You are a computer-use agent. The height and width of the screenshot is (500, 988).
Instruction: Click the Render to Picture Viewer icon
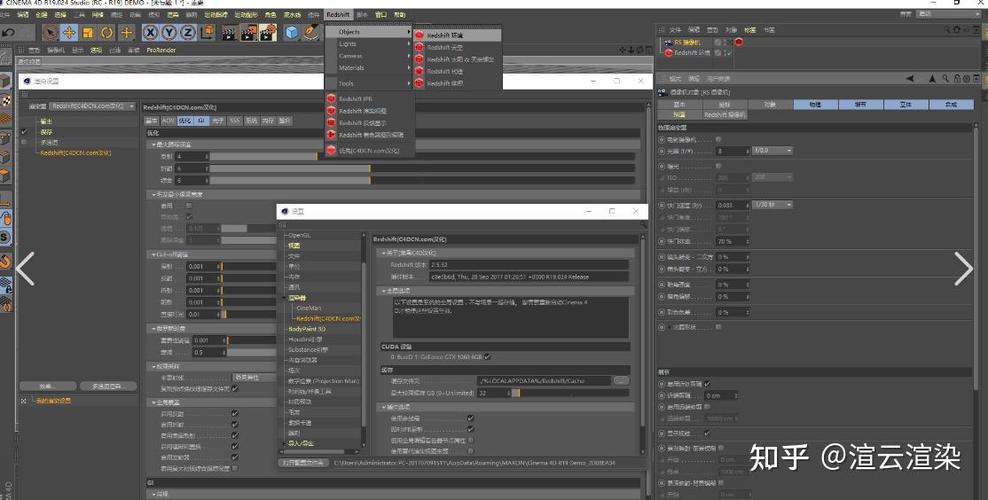point(248,33)
